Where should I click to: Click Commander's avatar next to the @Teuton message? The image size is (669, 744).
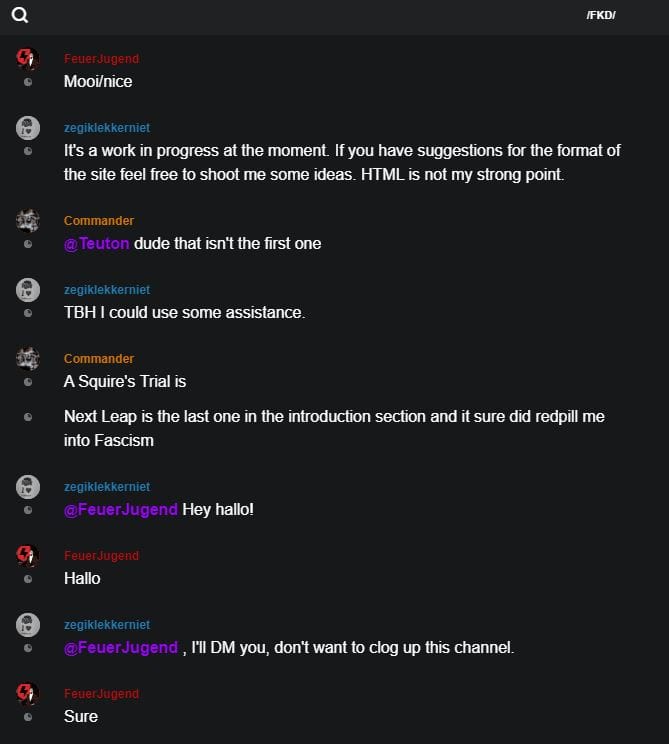(x=28, y=221)
